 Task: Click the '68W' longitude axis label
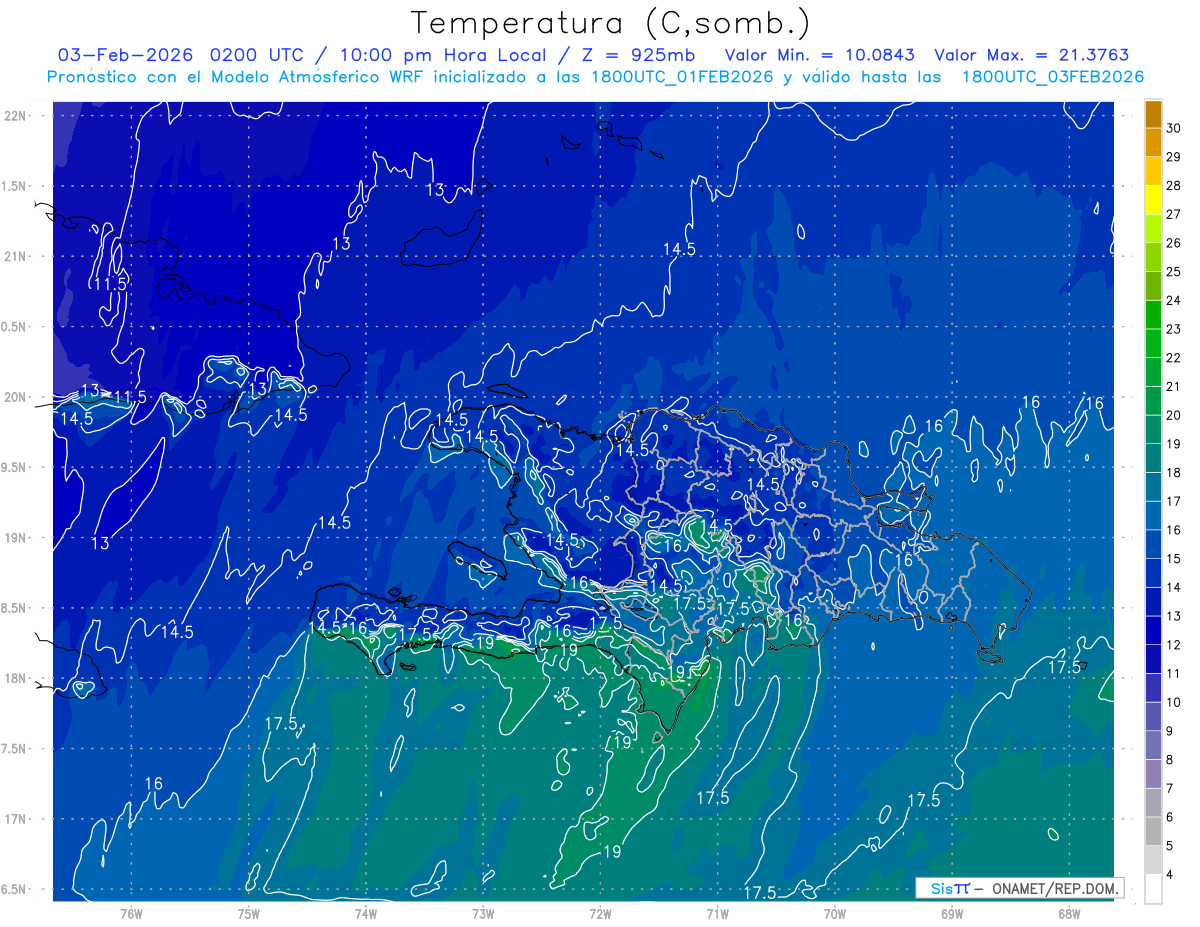coord(1069,913)
